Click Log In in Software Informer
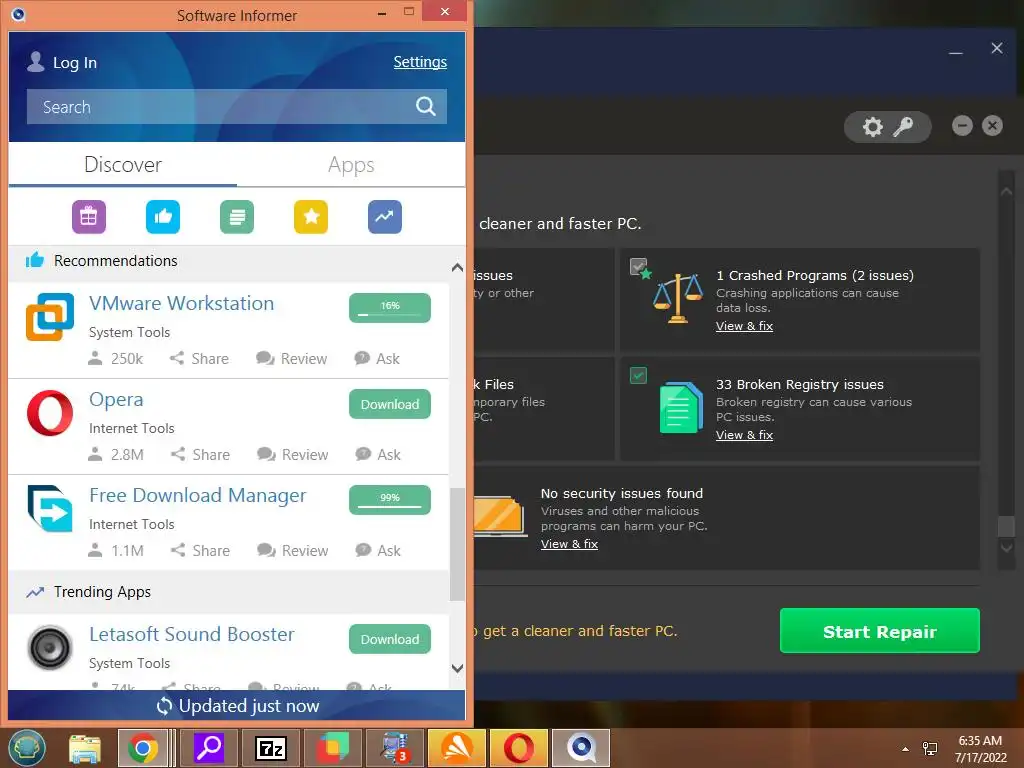 tap(75, 63)
